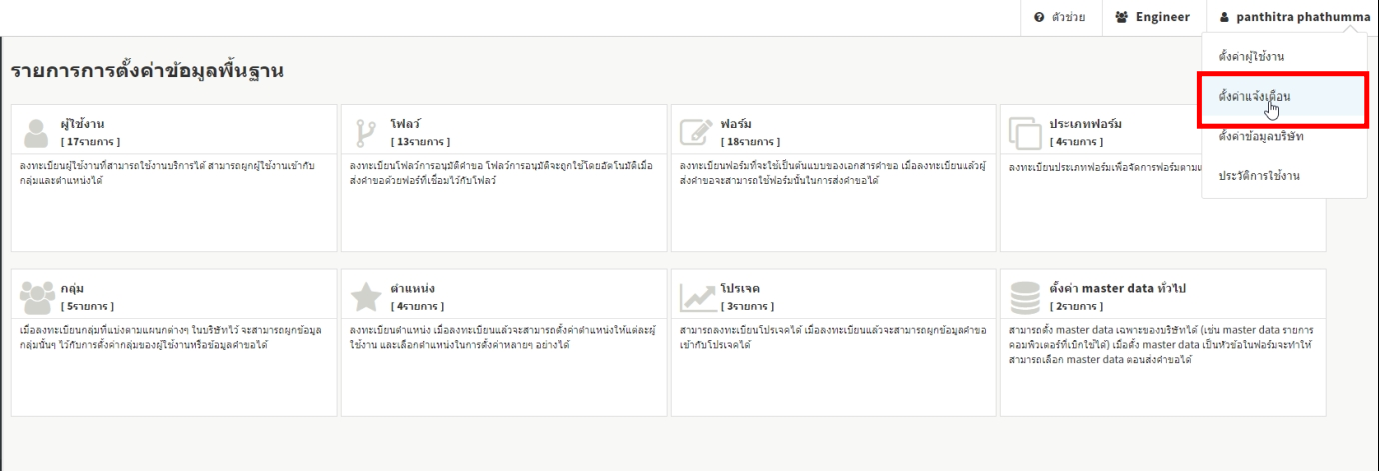
Task: Click the people group icon on กลุ่ม card
Action: [37, 297]
